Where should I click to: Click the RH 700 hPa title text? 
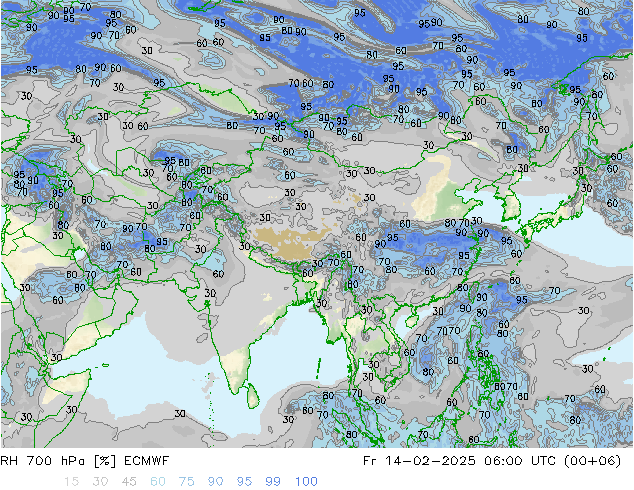(43, 461)
